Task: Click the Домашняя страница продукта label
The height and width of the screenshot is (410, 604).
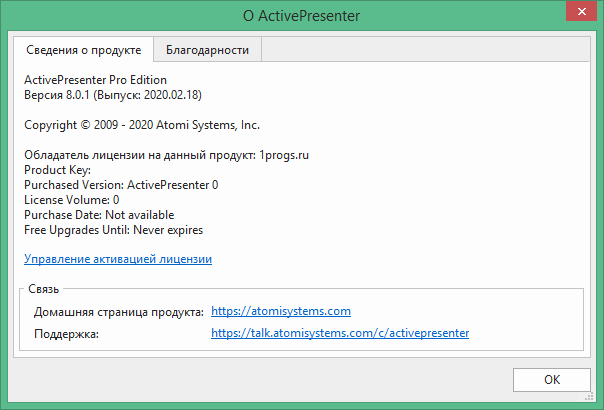Action: coord(119,312)
